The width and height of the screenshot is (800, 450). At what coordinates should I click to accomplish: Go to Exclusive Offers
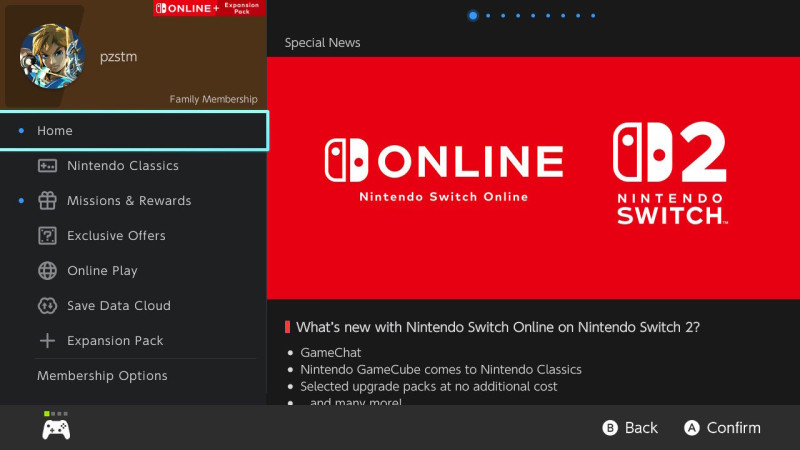pyautogui.click(x=134, y=236)
